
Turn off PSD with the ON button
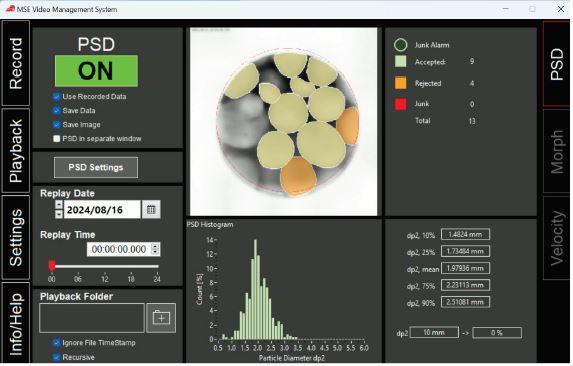[96, 71]
